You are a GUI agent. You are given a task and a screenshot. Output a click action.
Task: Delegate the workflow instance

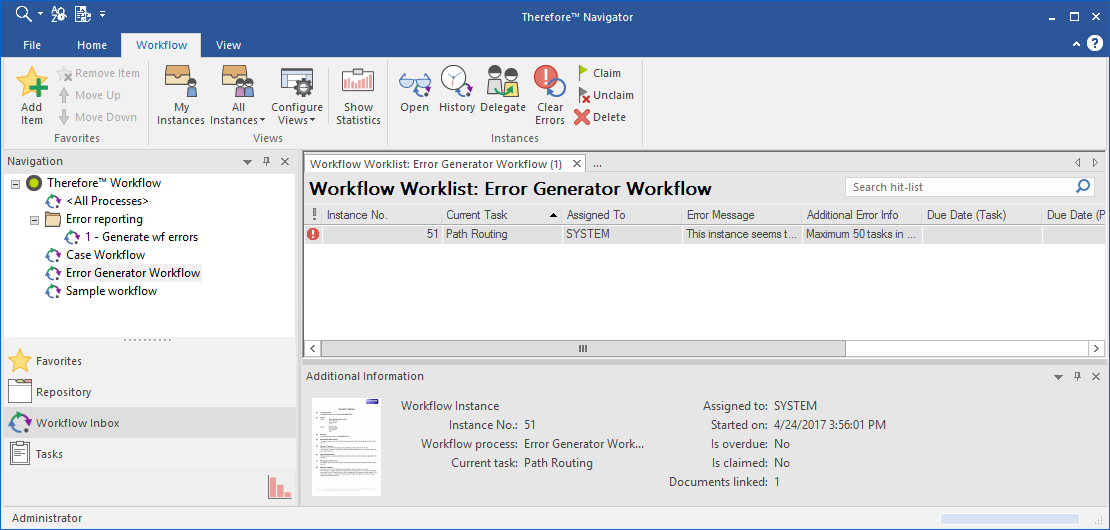pos(503,89)
